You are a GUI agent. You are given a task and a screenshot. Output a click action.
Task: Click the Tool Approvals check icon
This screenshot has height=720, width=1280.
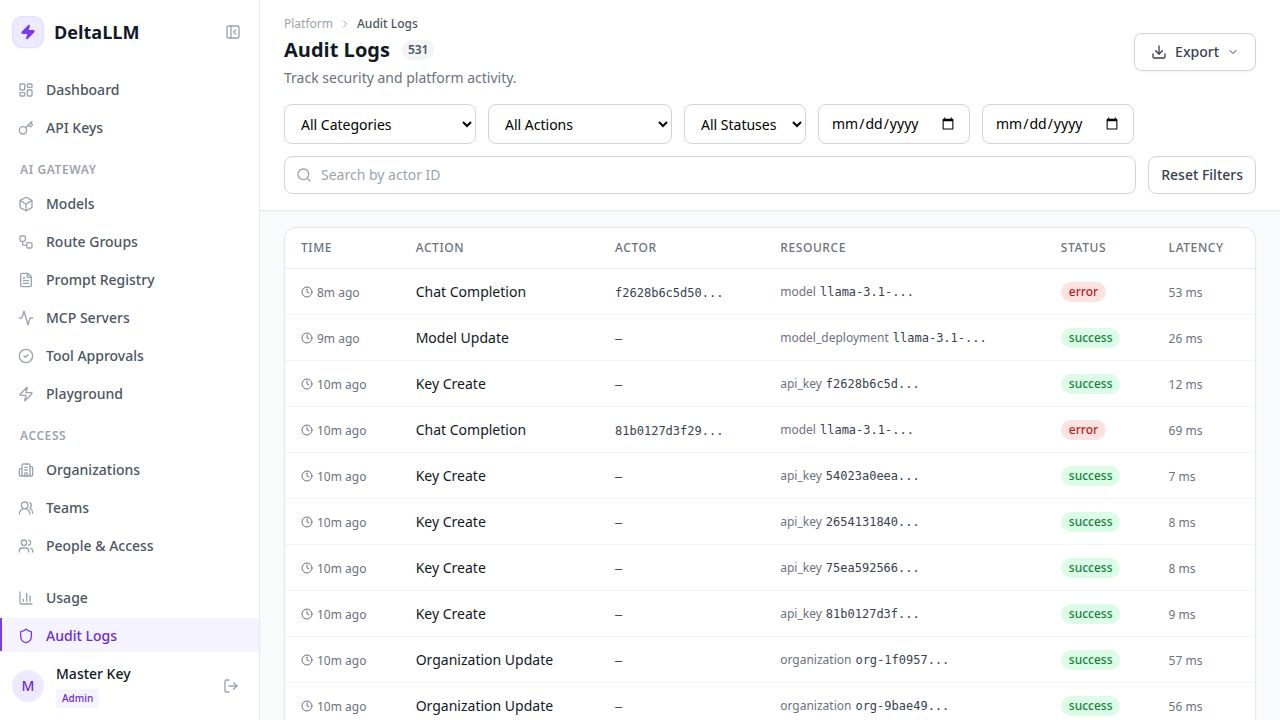pos(26,356)
